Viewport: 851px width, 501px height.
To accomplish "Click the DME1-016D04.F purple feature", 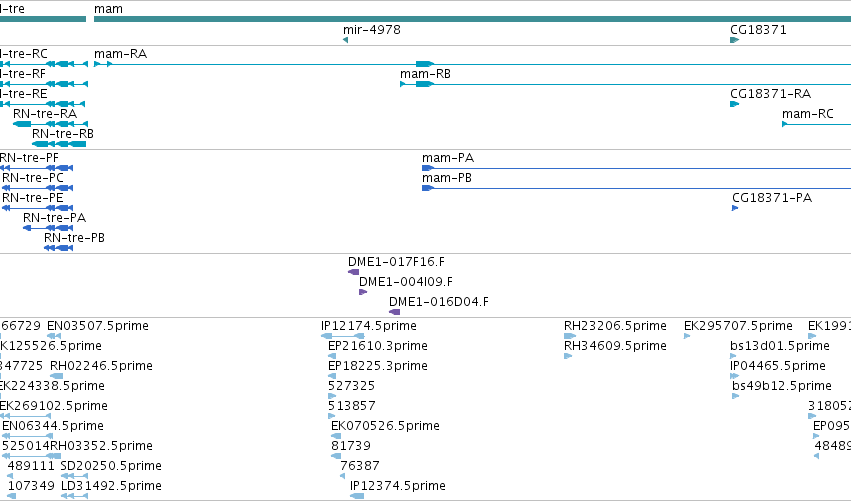I will click(x=395, y=312).
